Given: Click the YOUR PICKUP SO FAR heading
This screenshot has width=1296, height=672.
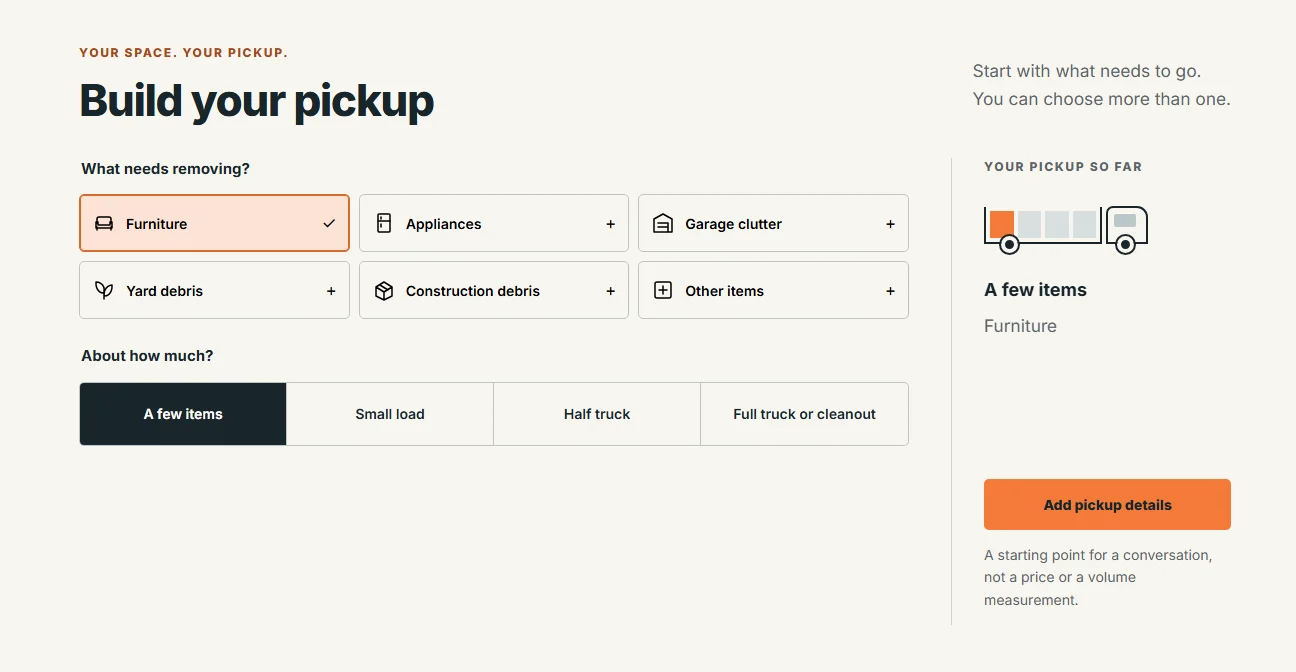Looking at the screenshot, I should (x=1063, y=167).
